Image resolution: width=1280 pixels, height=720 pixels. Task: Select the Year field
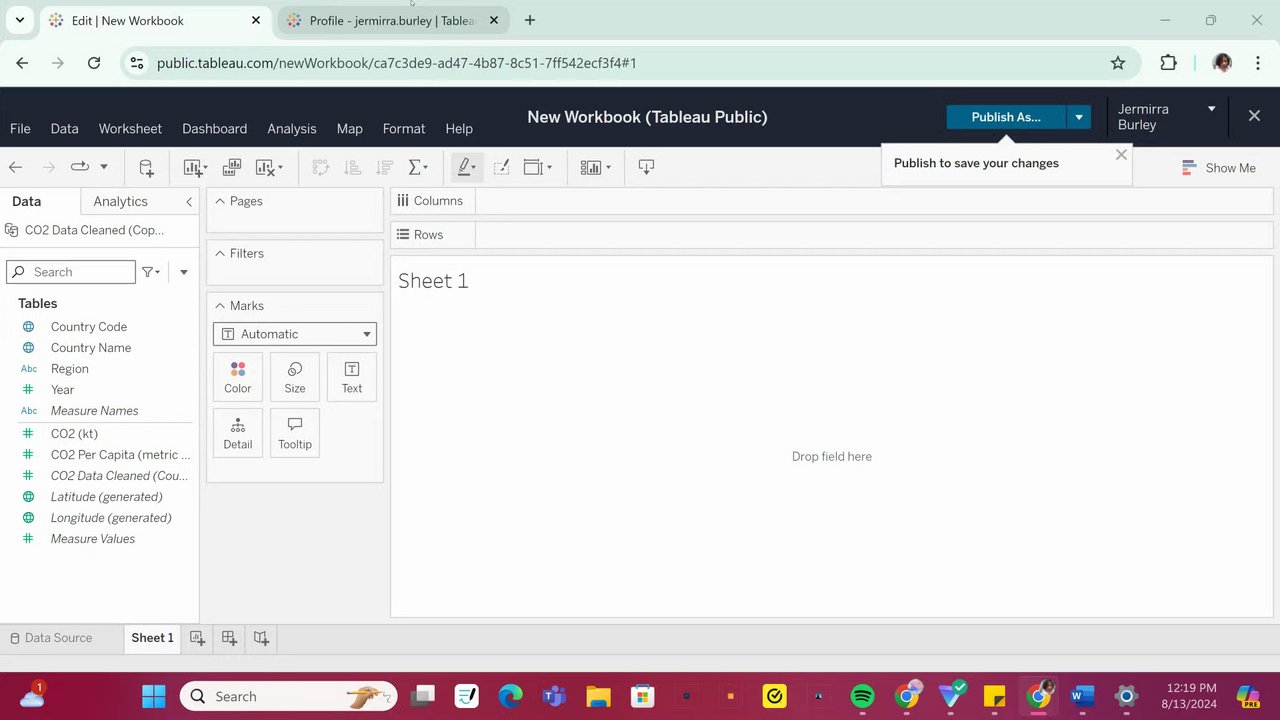pyautogui.click(x=62, y=390)
